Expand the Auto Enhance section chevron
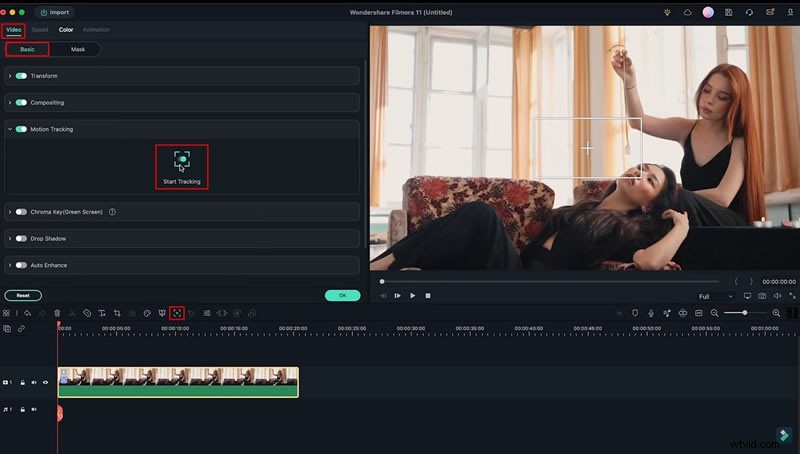This screenshot has width=800, height=454. pyautogui.click(x=10, y=265)
